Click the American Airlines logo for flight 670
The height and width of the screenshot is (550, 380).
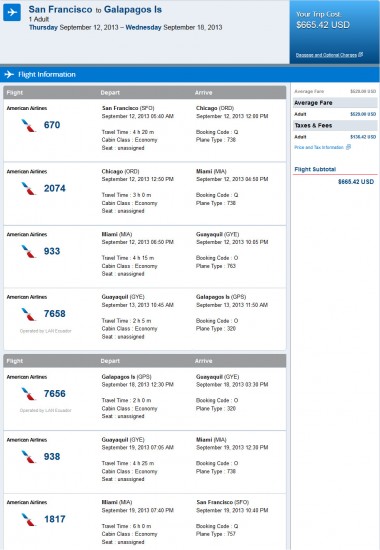(x=29, y=125)
